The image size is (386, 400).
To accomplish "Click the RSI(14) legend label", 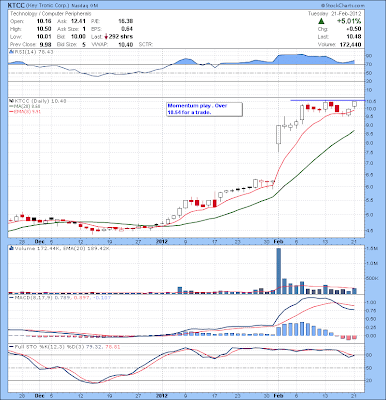I will pyautogui.click(x=33, y=52).
